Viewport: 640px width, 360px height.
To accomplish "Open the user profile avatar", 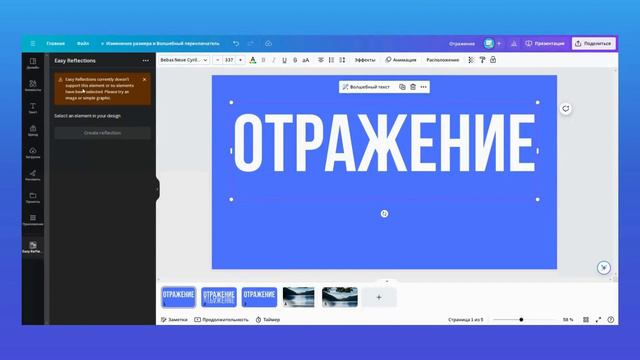I will click(489, 43).
